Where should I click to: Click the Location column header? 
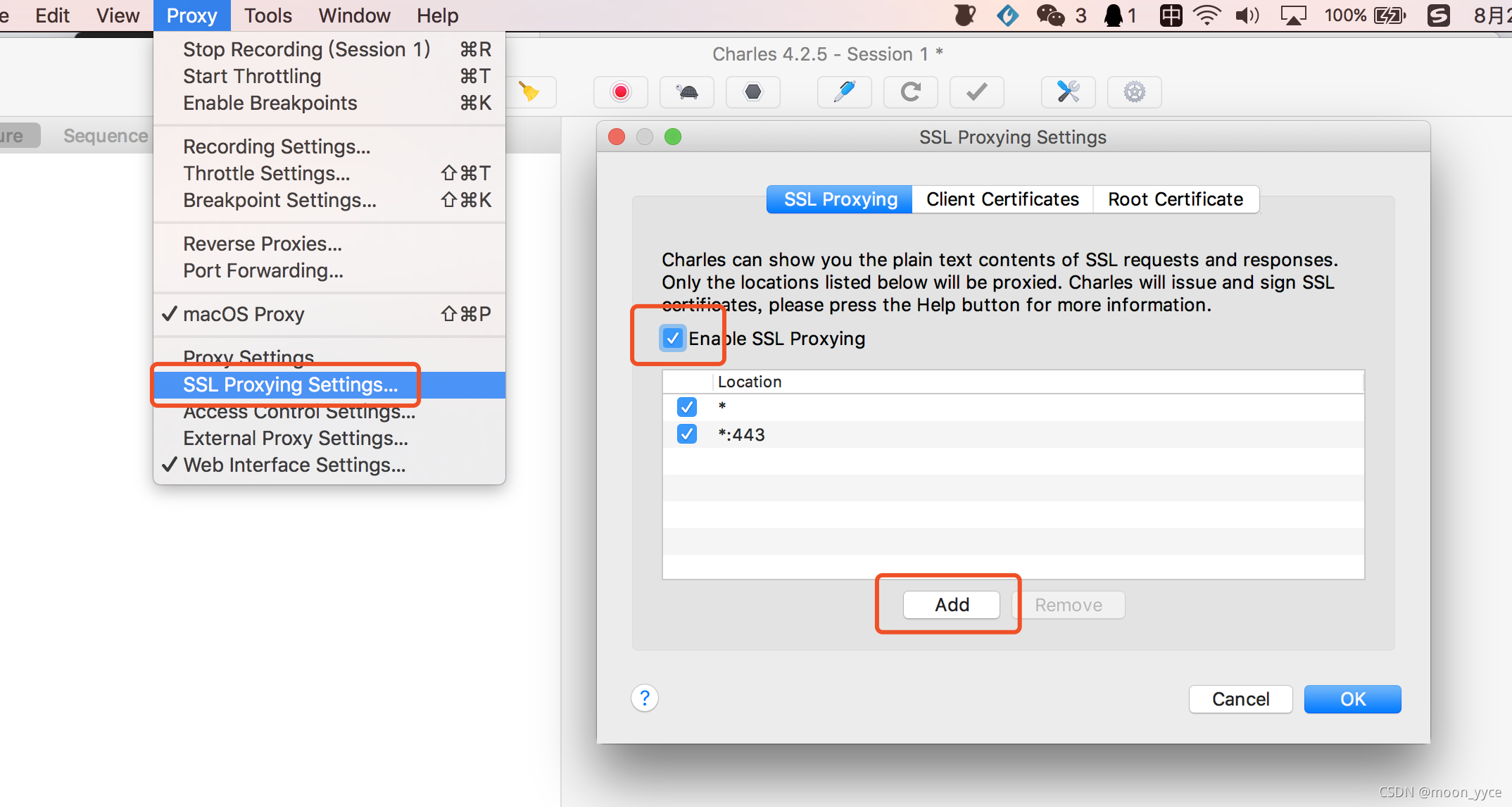1038,382
